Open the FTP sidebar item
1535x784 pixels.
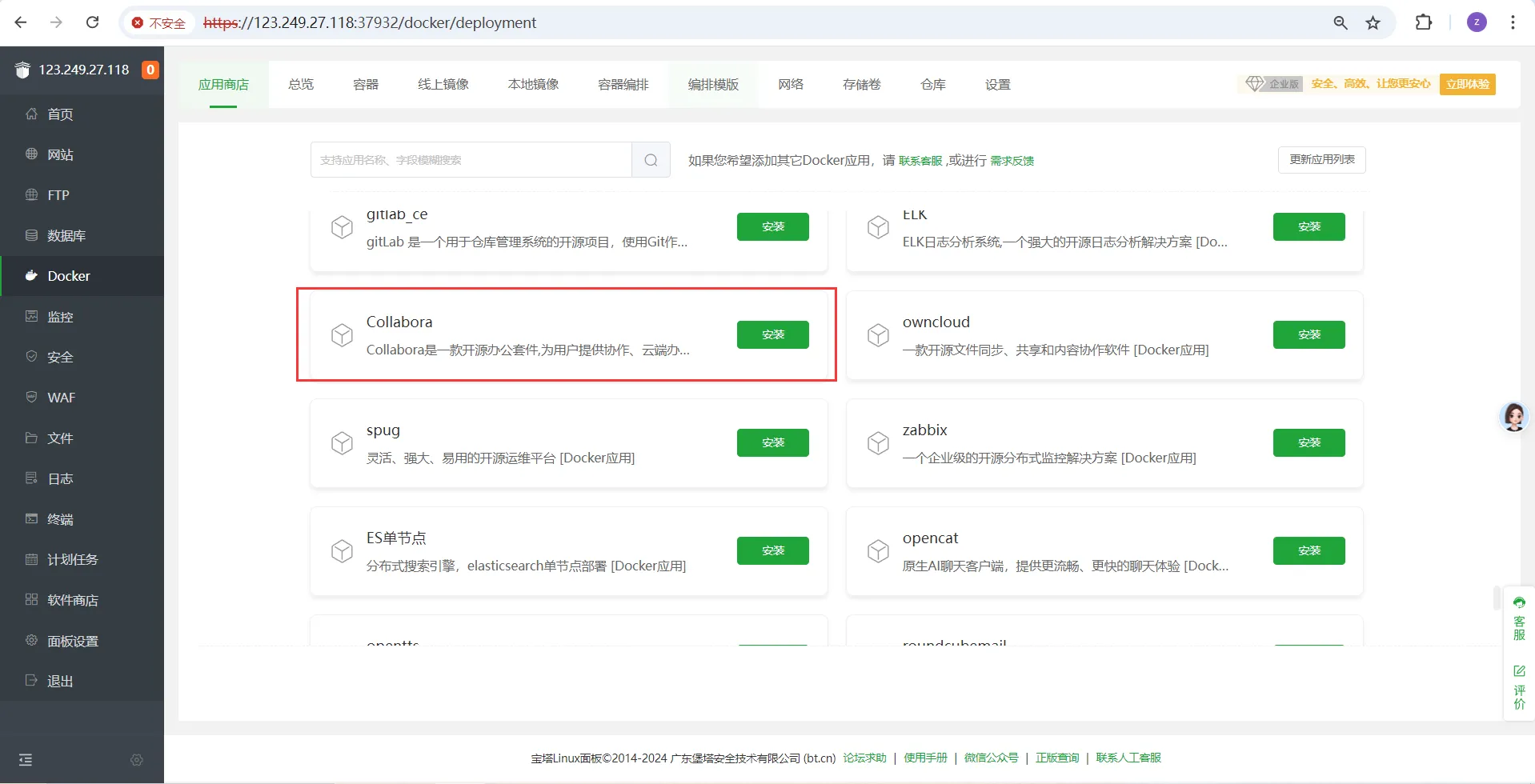(82, 195)
